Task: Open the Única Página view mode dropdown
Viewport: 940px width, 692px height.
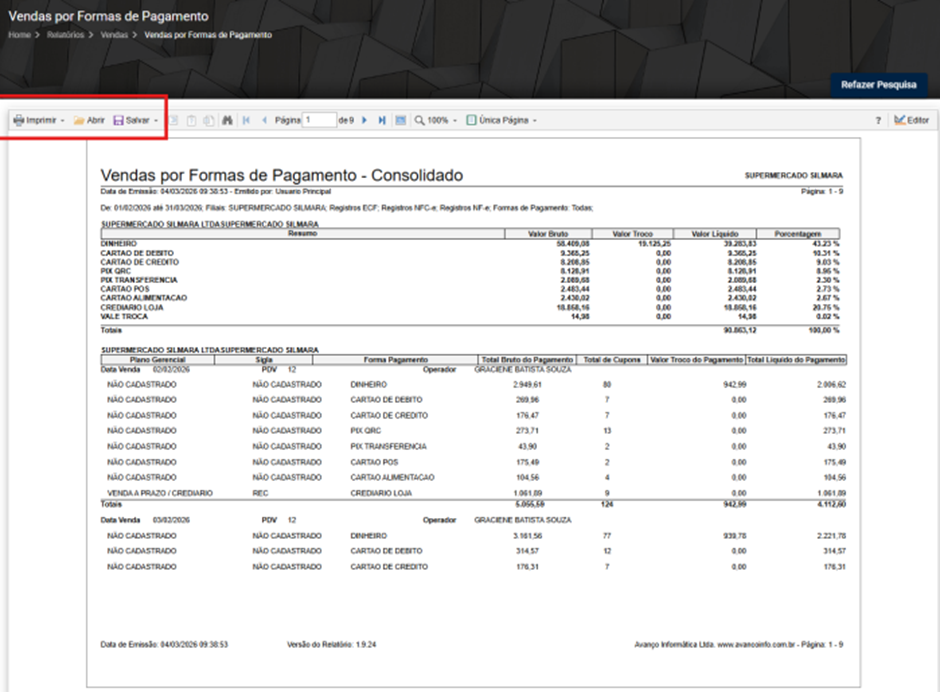Action: [x=502, y=121]
